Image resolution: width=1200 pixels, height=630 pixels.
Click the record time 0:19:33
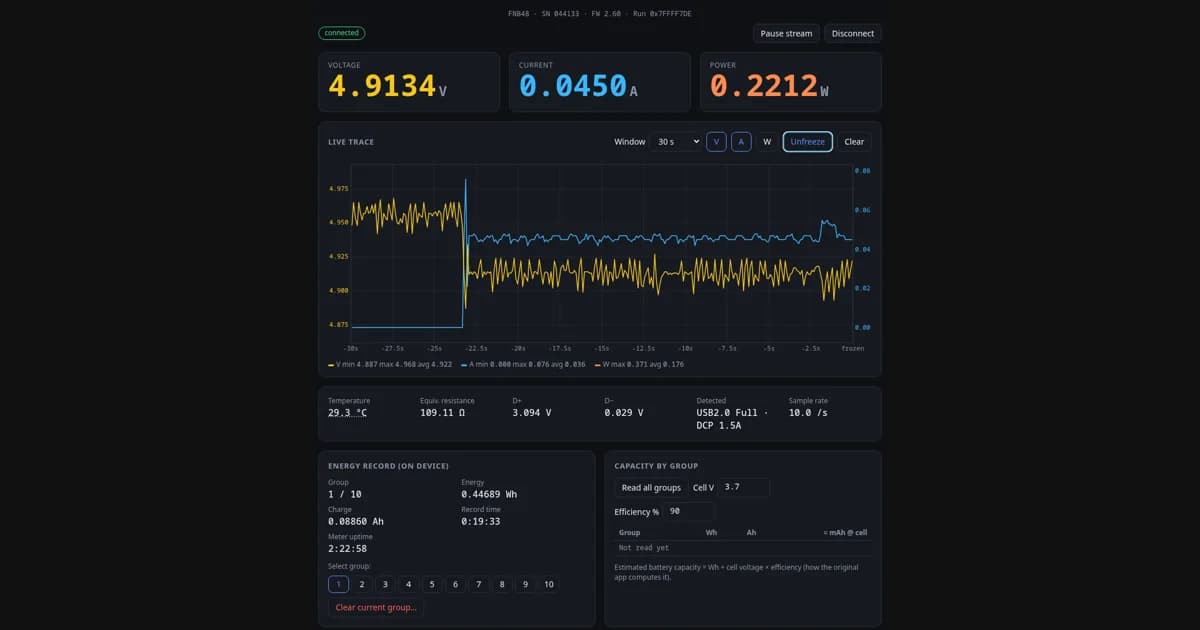pos(481,521)
